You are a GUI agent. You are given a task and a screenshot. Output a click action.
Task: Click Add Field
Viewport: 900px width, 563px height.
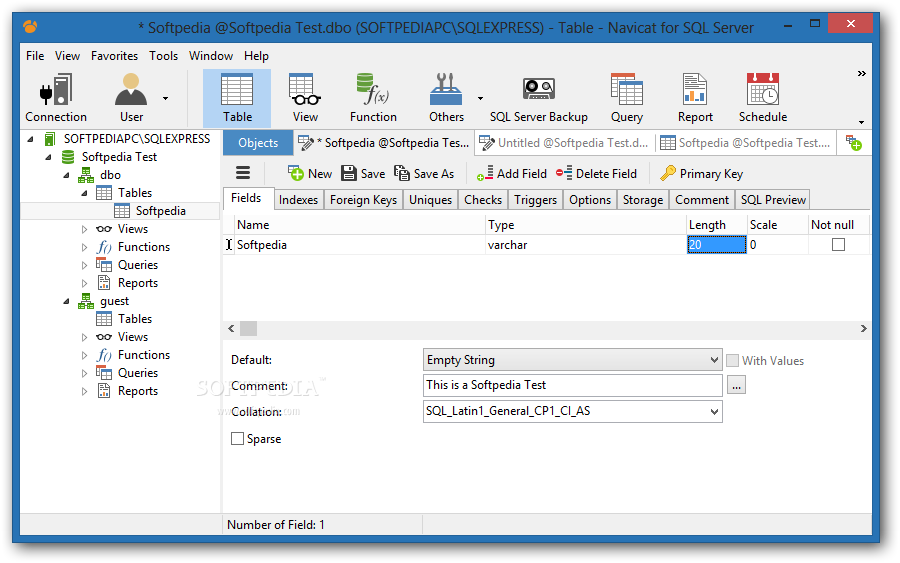(x=511, y=173)
